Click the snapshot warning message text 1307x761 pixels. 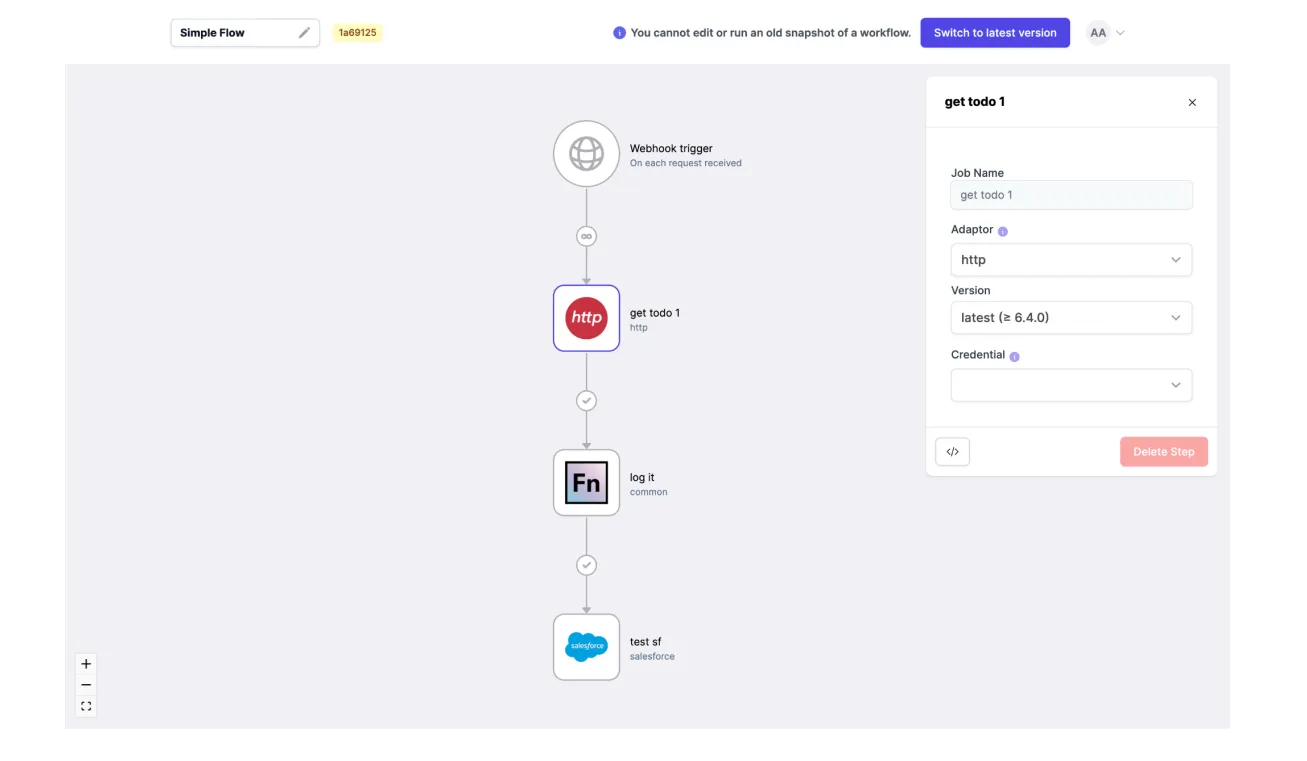pyautogui.click(x=771, y=33)
